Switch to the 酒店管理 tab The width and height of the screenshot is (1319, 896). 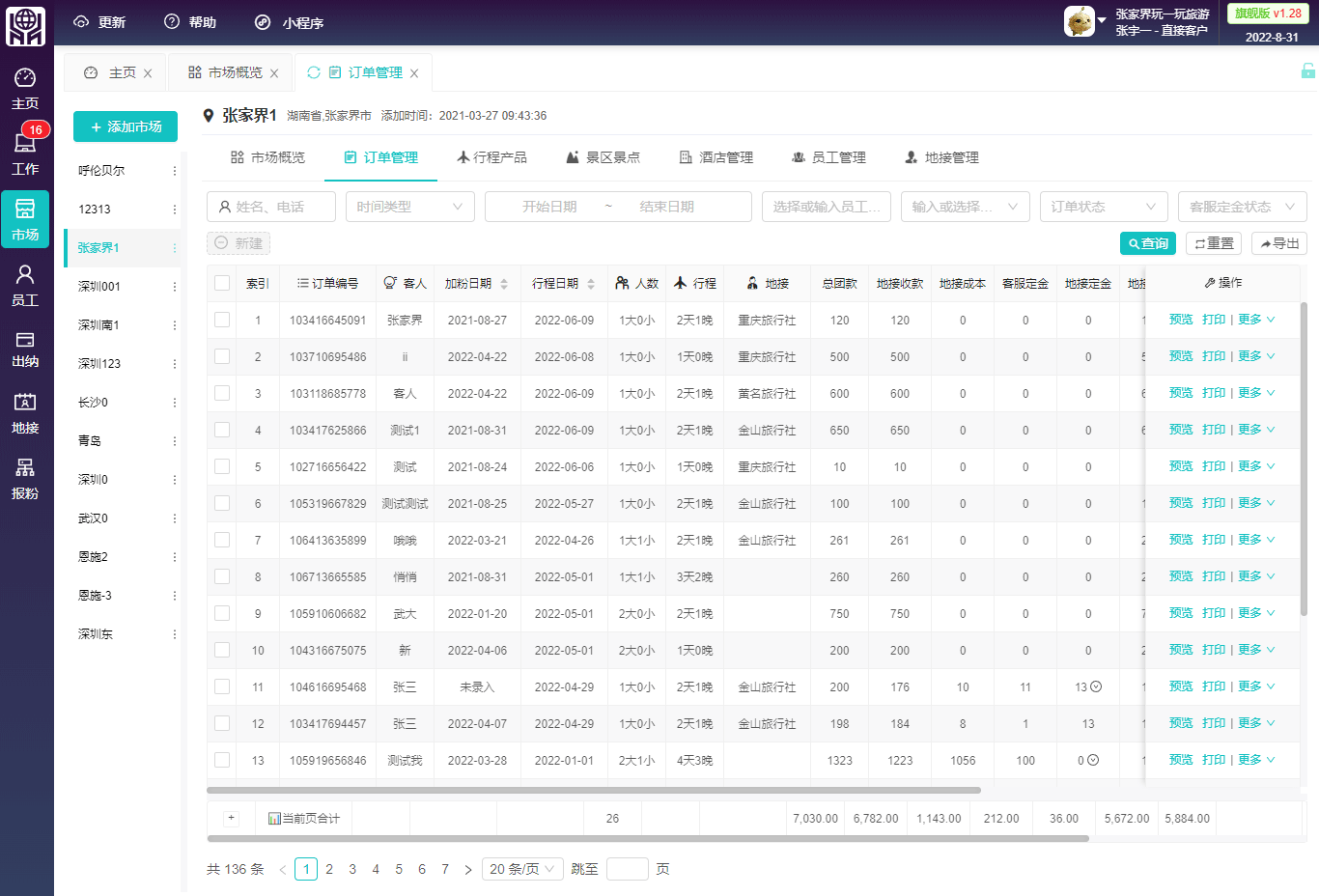click(716, 157)
